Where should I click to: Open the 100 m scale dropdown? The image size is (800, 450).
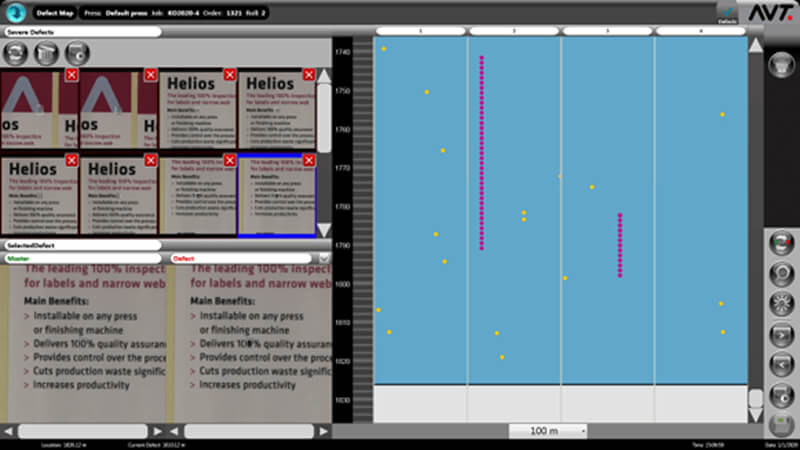549,431
